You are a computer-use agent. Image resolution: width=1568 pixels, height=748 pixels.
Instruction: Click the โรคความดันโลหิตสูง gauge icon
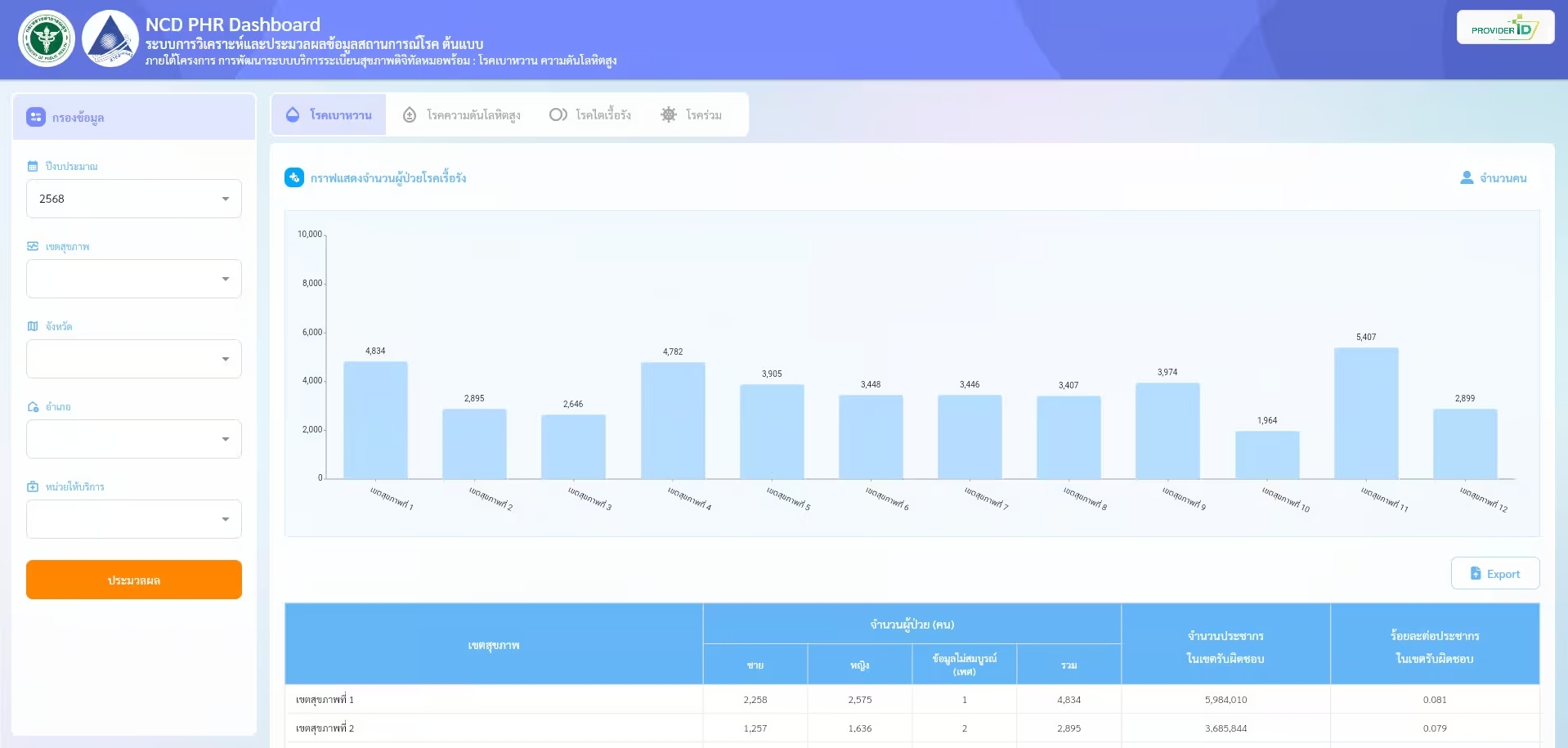pyautogui.click(x=410, y=114)
